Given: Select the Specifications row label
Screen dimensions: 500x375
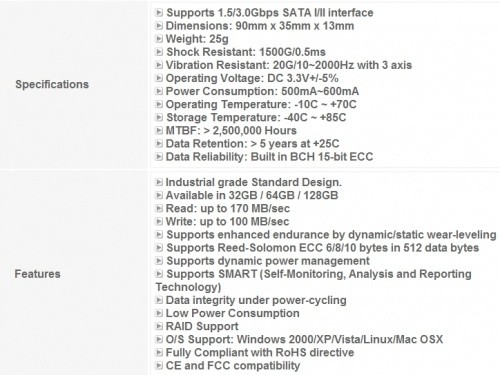Looking at the screenshot, I should click(52, 84).
